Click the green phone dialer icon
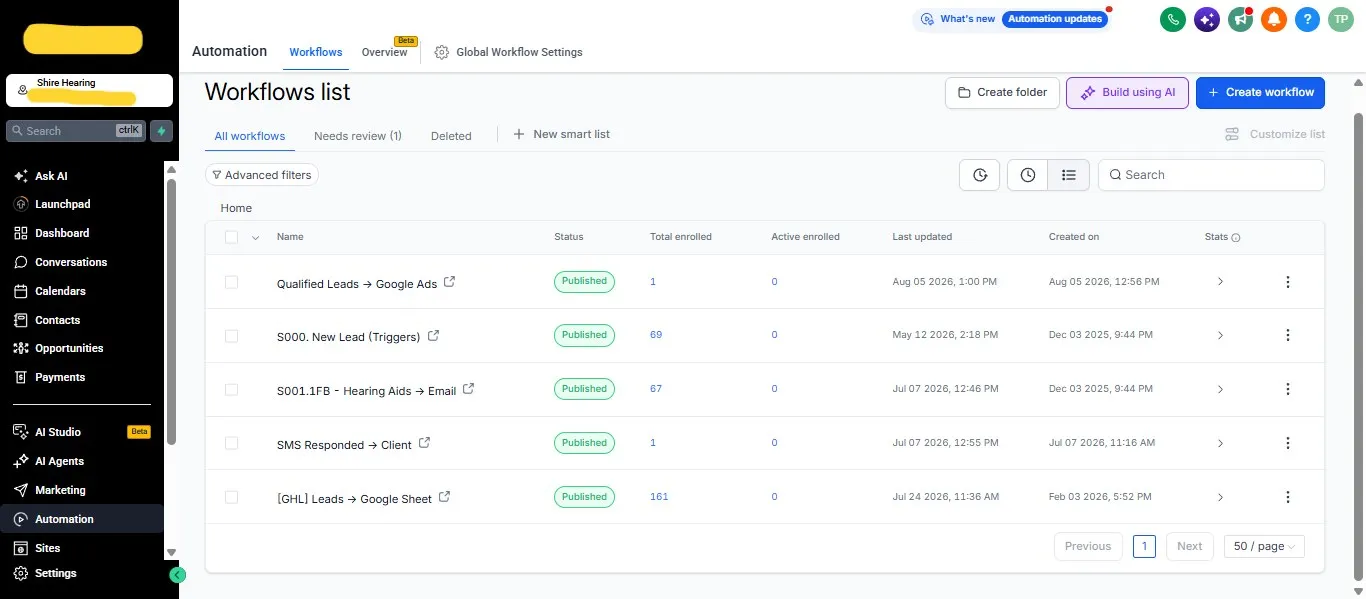Image resolution: width=1366 pixels, height=599 pixels. pos(1173,19)
